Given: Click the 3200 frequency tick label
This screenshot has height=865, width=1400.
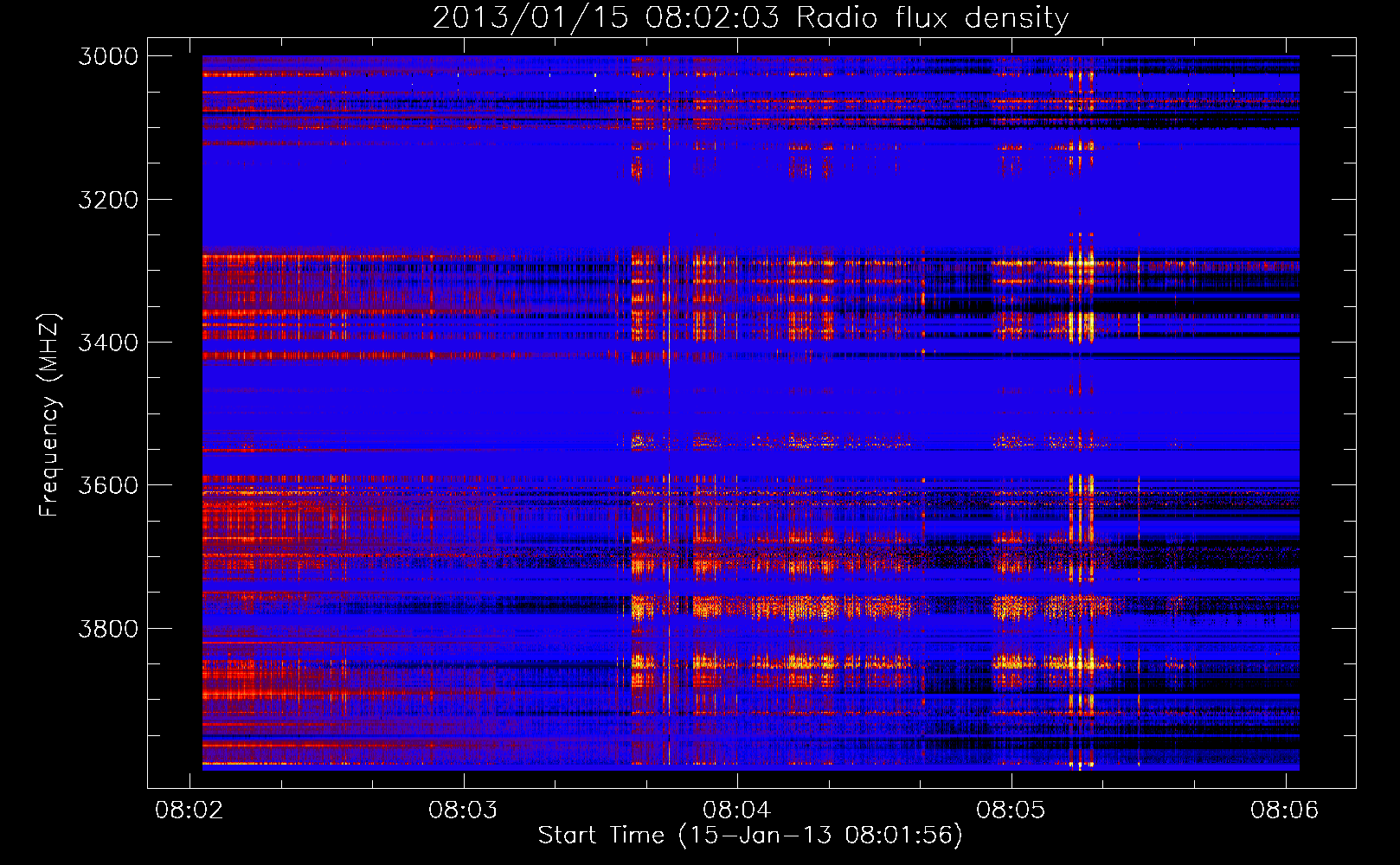Looking at the screenshot, I should coord(108,200).
